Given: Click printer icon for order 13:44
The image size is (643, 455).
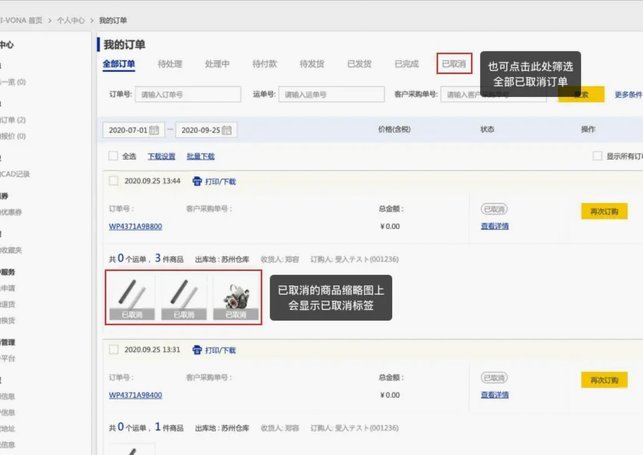Looking at the screenshot, I should pos(197,181).
